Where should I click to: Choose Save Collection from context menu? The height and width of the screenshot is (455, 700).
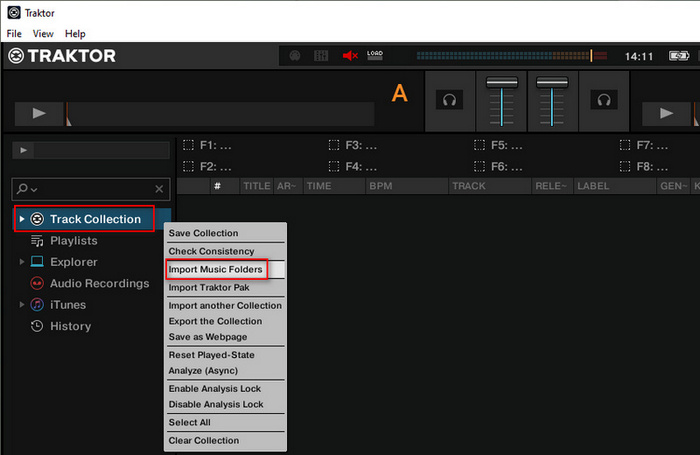[225, 233]
